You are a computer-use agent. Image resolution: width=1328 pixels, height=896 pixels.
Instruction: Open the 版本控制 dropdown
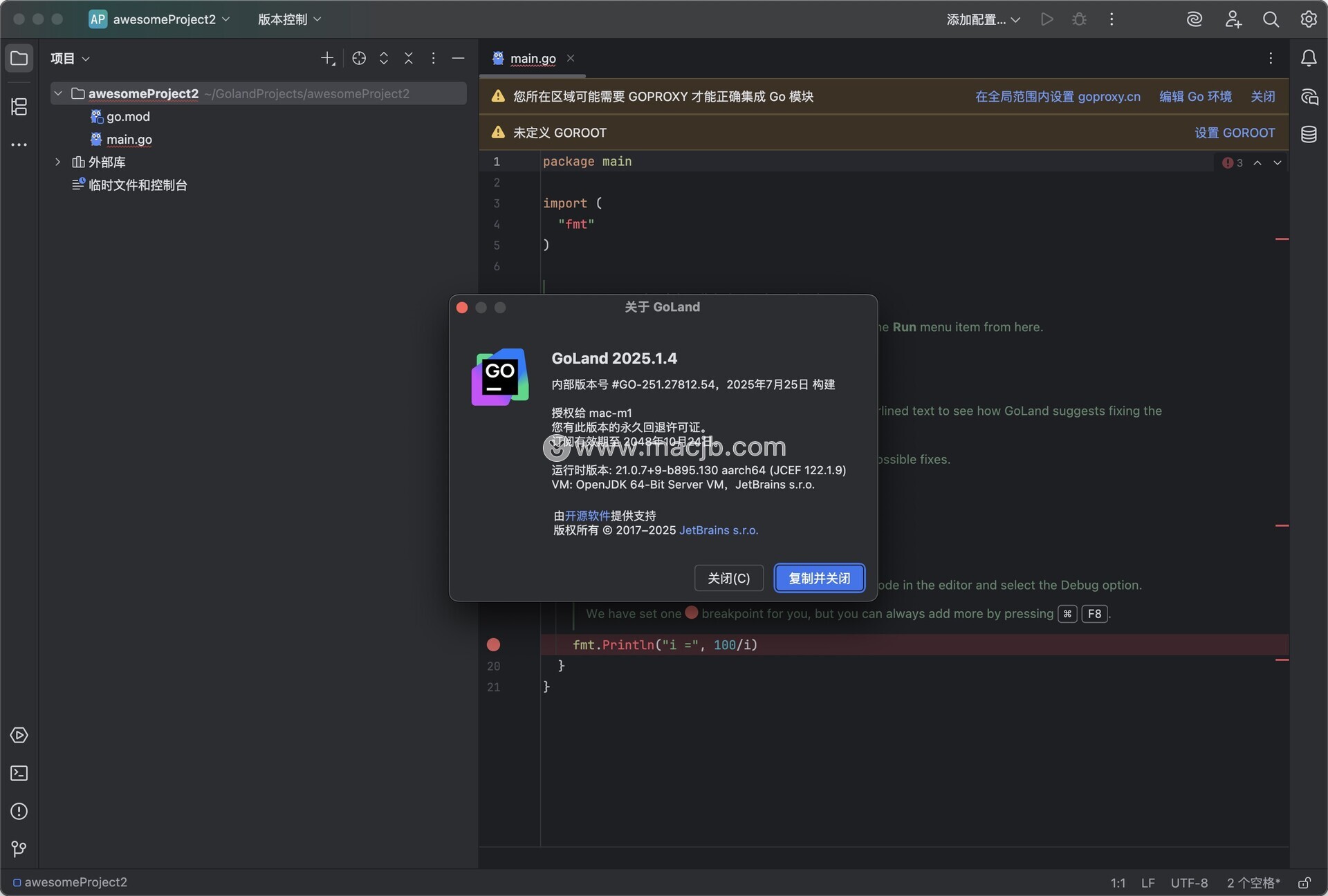pos(289,19)
